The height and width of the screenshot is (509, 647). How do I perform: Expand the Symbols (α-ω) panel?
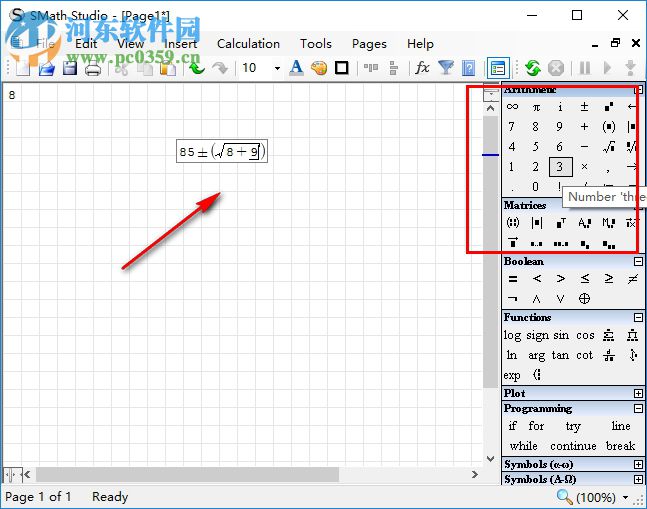pos(638,464)
